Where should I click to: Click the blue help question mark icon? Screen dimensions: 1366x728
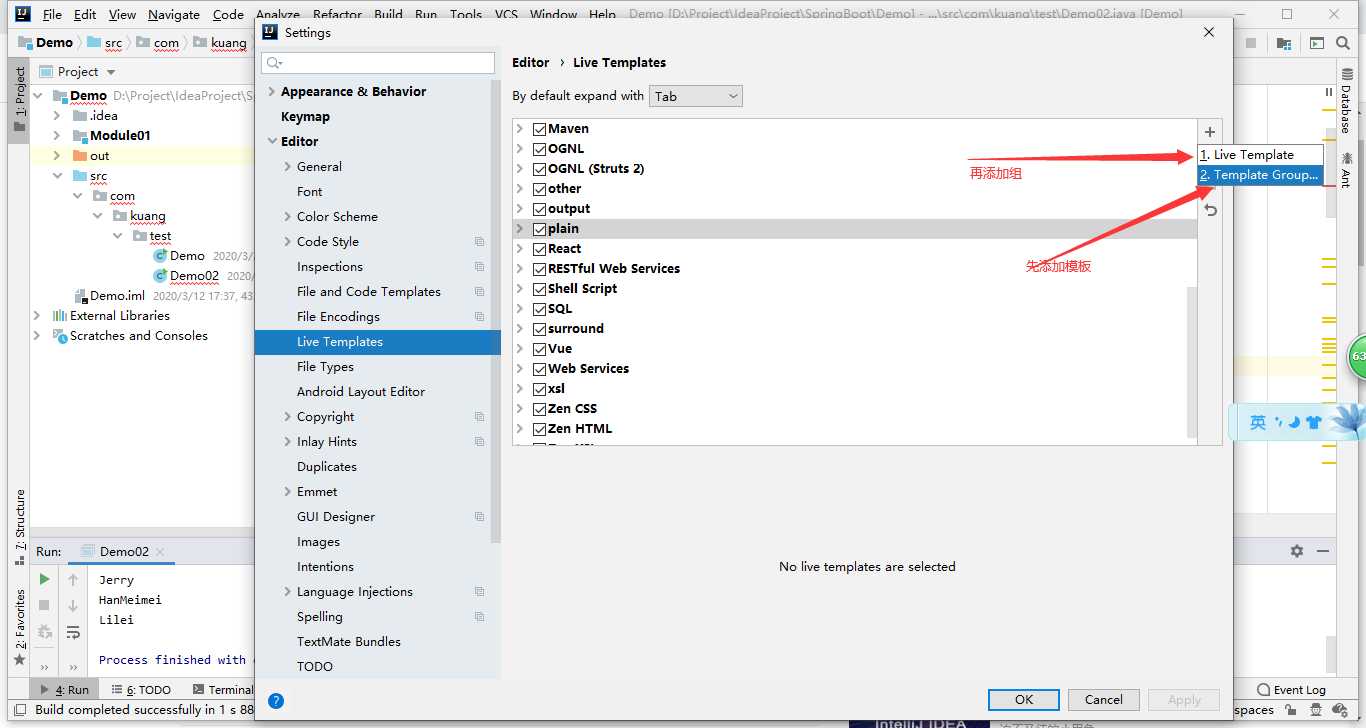pos(276,701)
